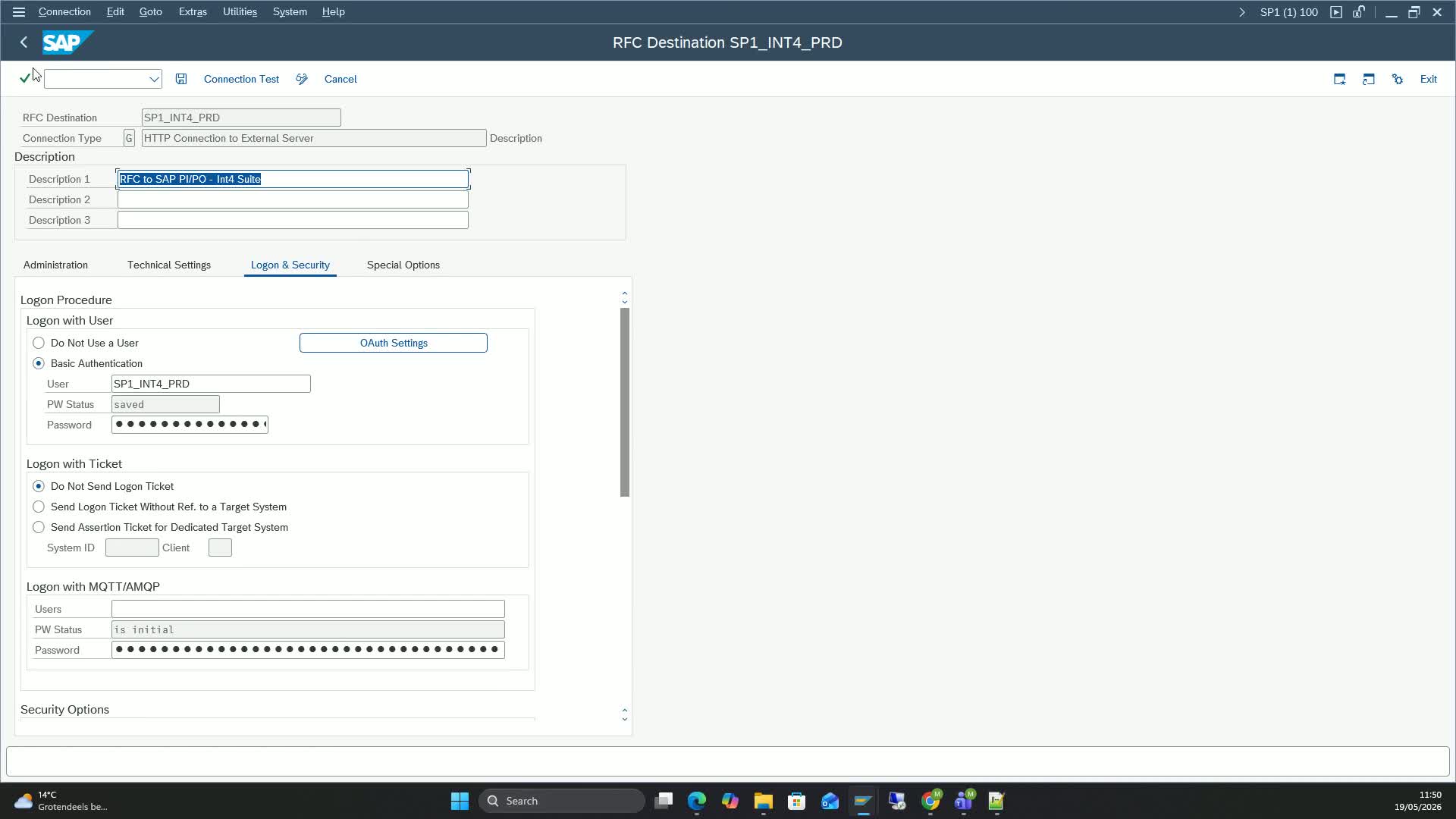Viewport: 1456px width, 819px height.
Task: Launch Microsoft Edge from the taskbar
Action: (x=697, y=801)
